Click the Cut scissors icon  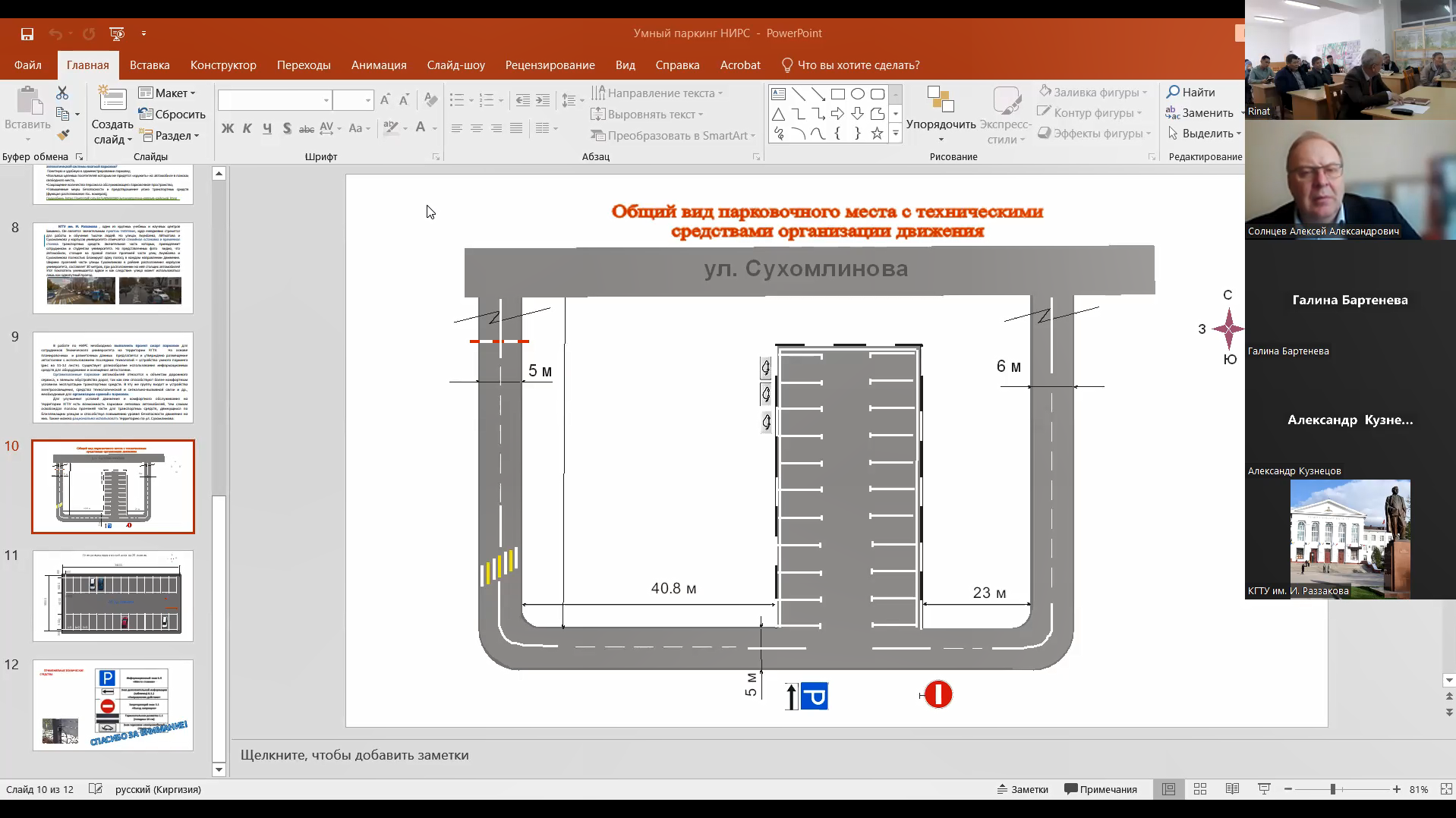pos(62,93)
